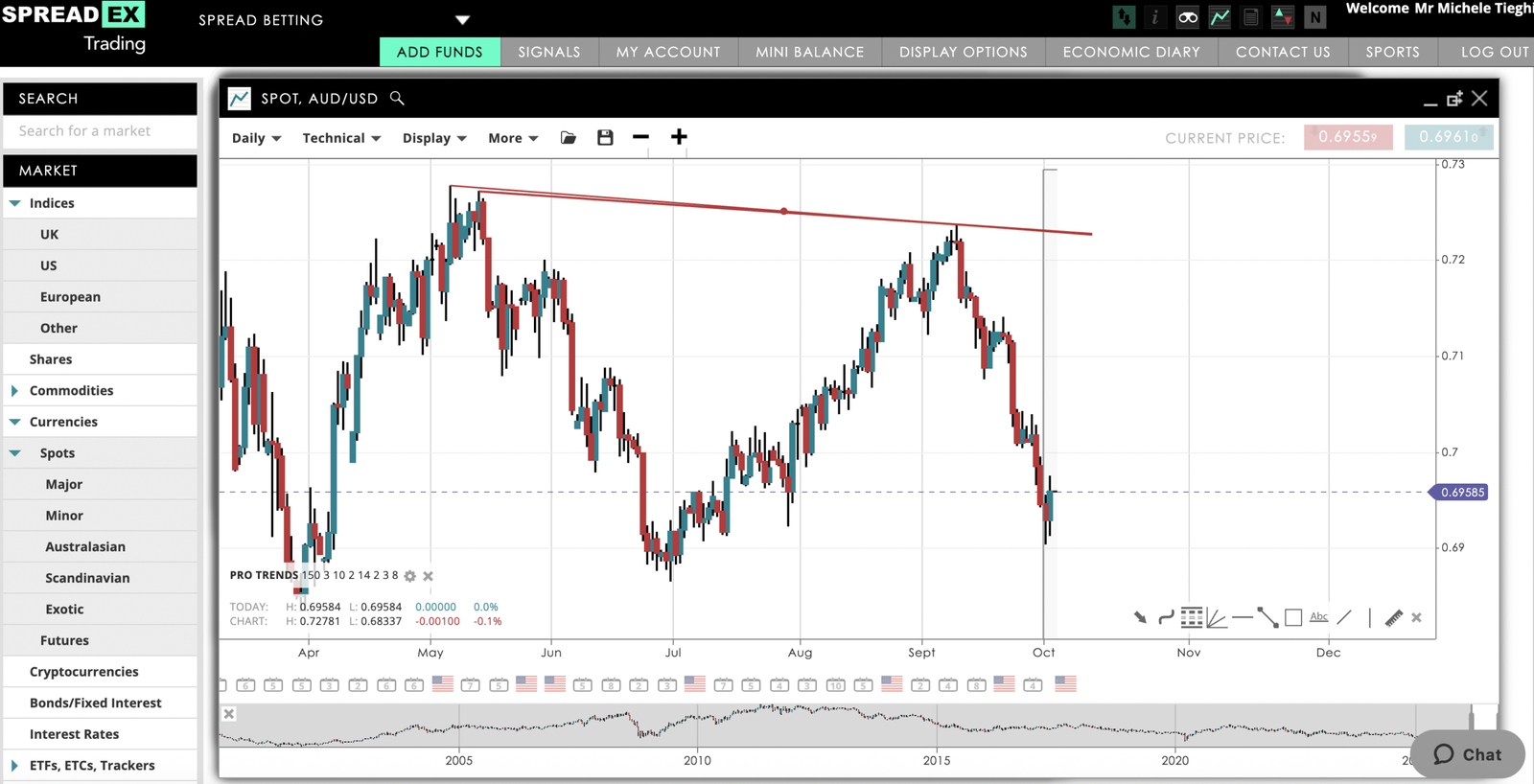Click the Add Funds button
Viewport: 1534px width, 784px height.
440,52
